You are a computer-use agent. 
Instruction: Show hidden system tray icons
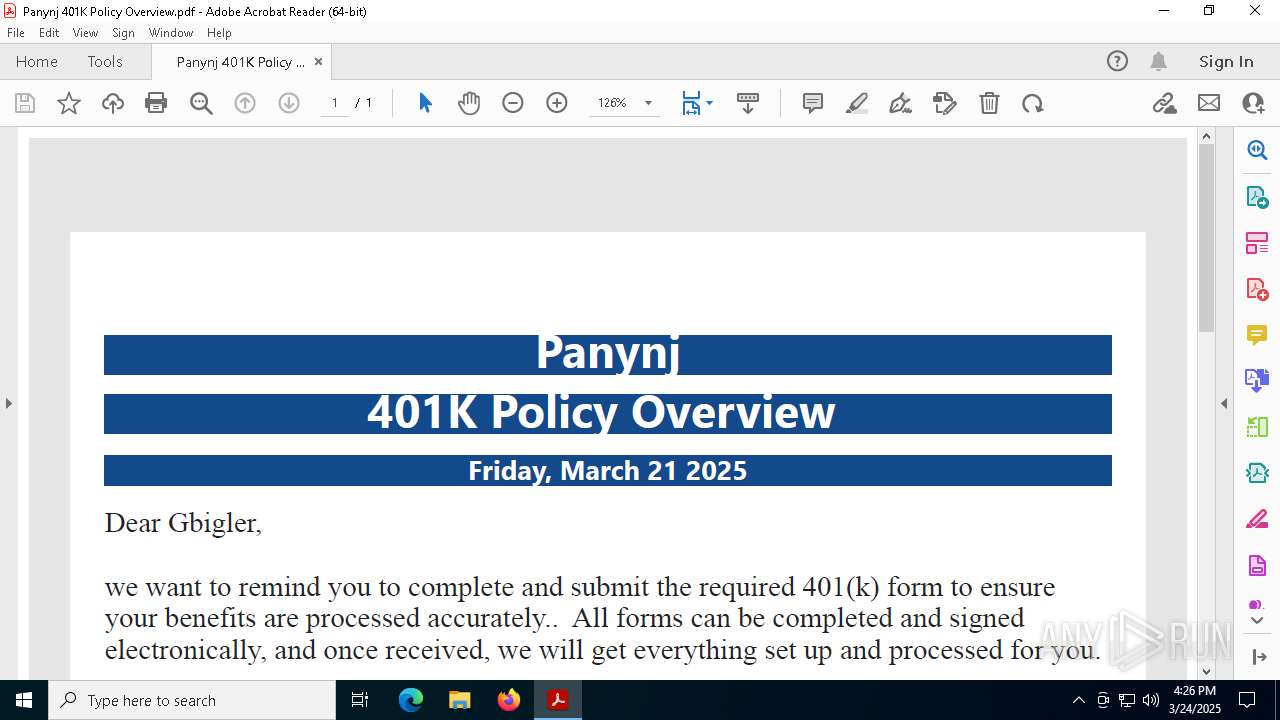click(x=1078, y=700)
